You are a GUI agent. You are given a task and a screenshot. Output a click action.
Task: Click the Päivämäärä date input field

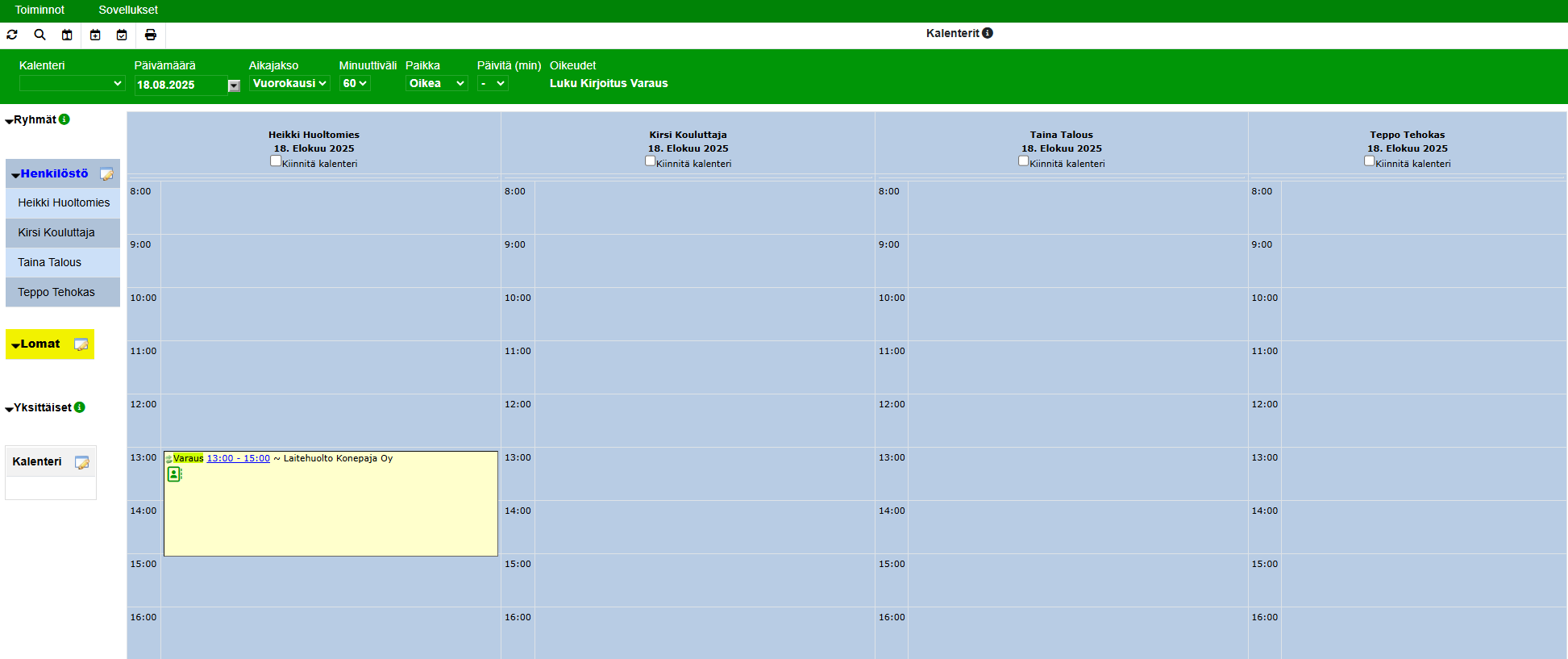click(x=180, y=85)
